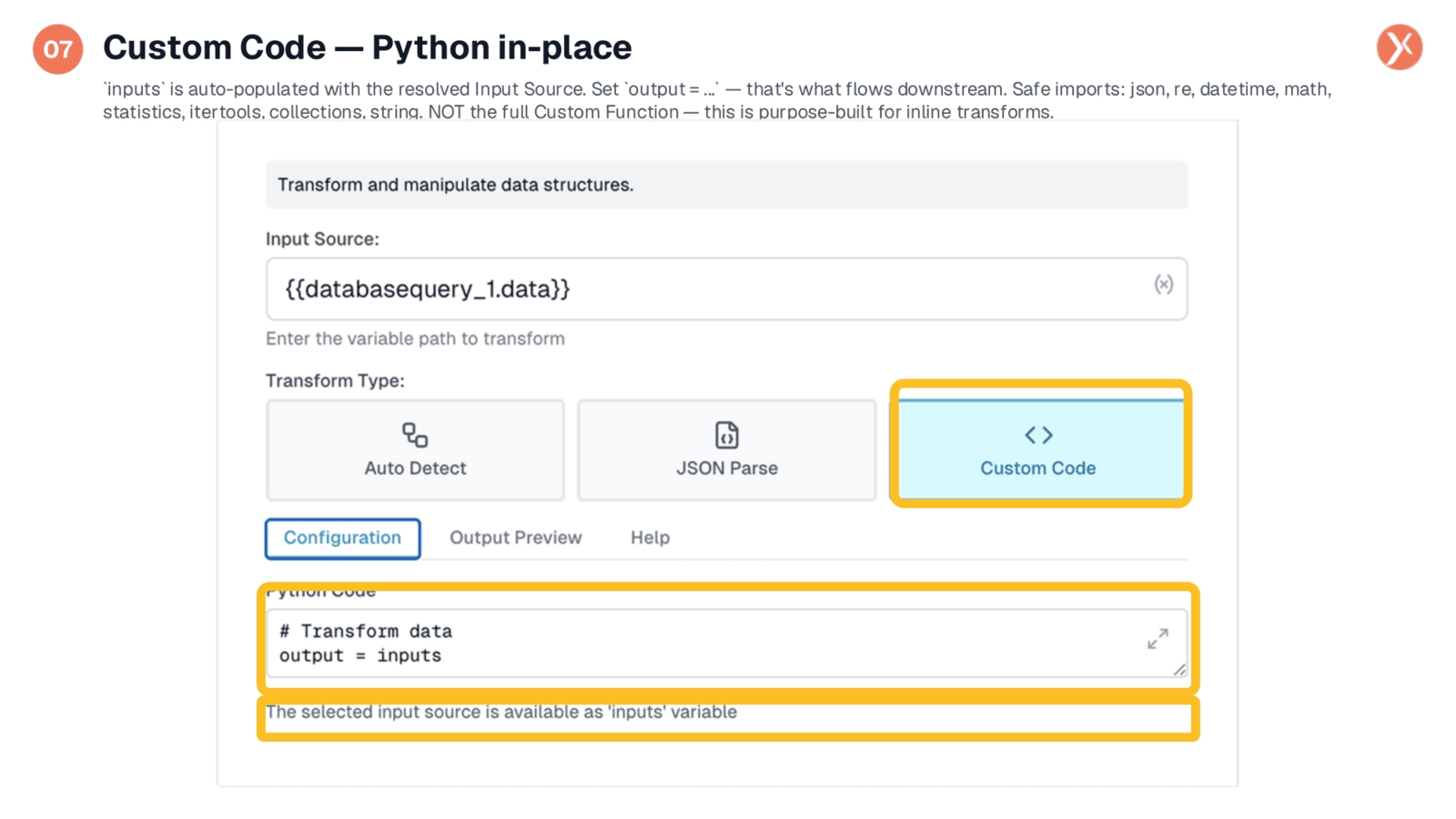Select Custom Code transform type

(1040, 449)
